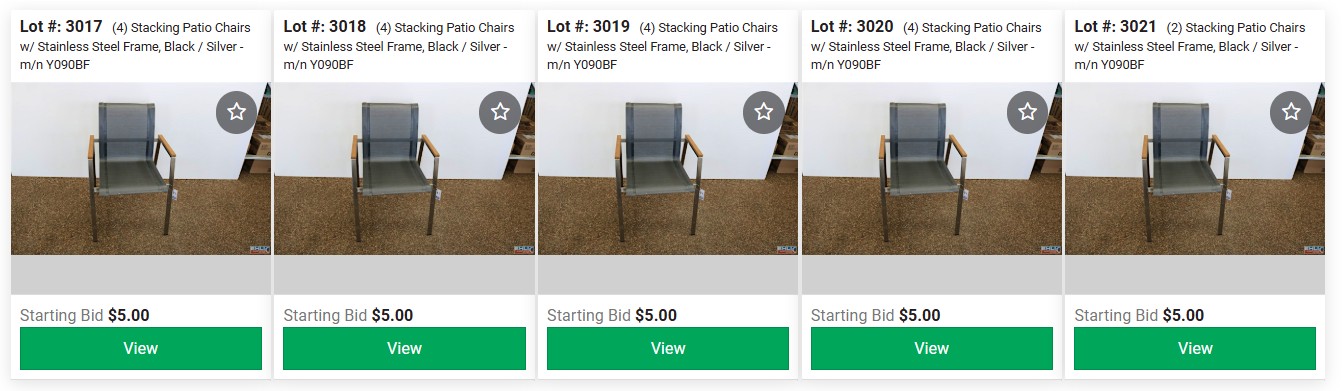Image resolution: width=1343 pixels, height=391 pixels.
Task: Click the photo for lot 3021
Action: click(1195, 169)
